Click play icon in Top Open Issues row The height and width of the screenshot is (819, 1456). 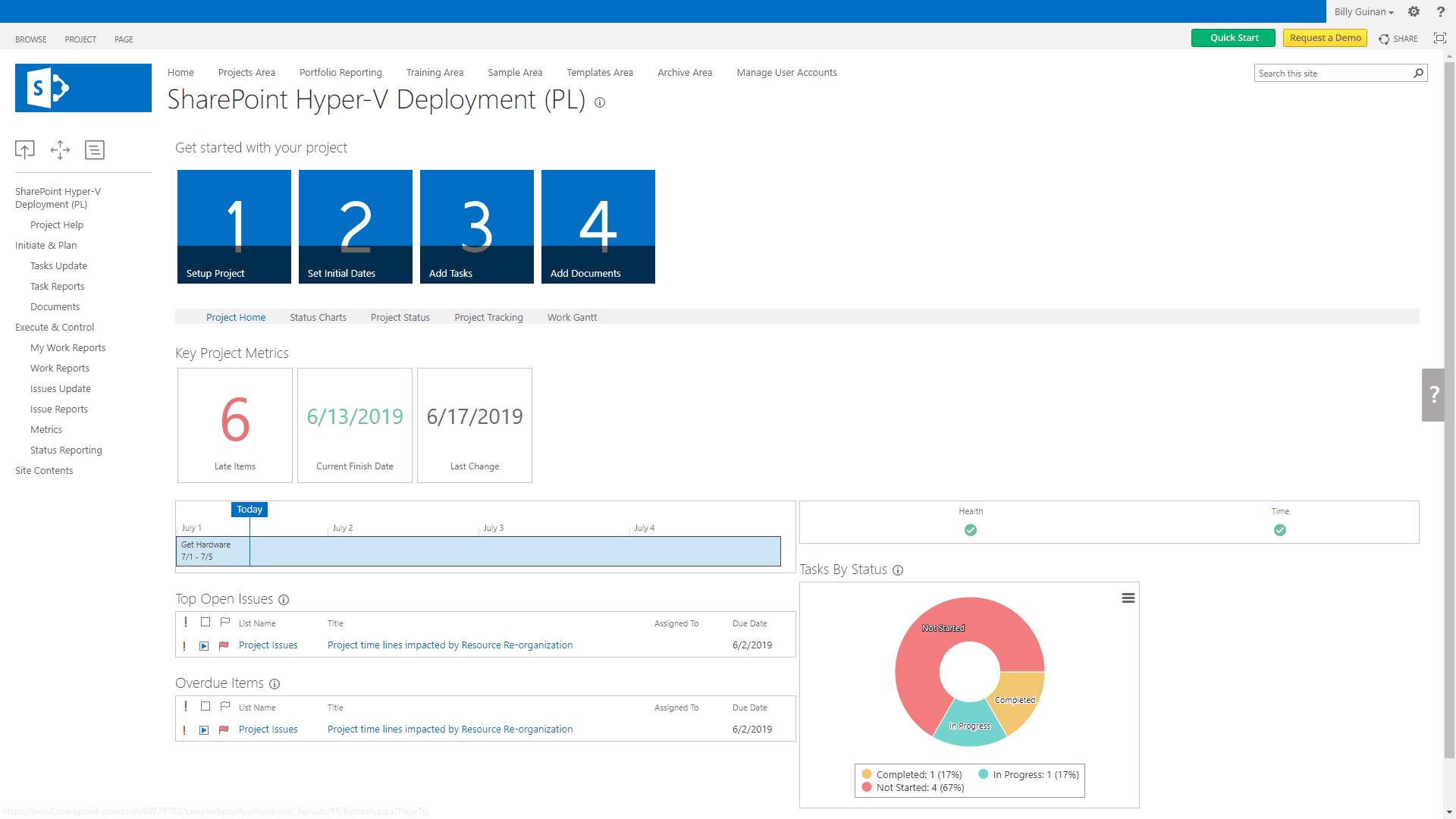point(204,646)
